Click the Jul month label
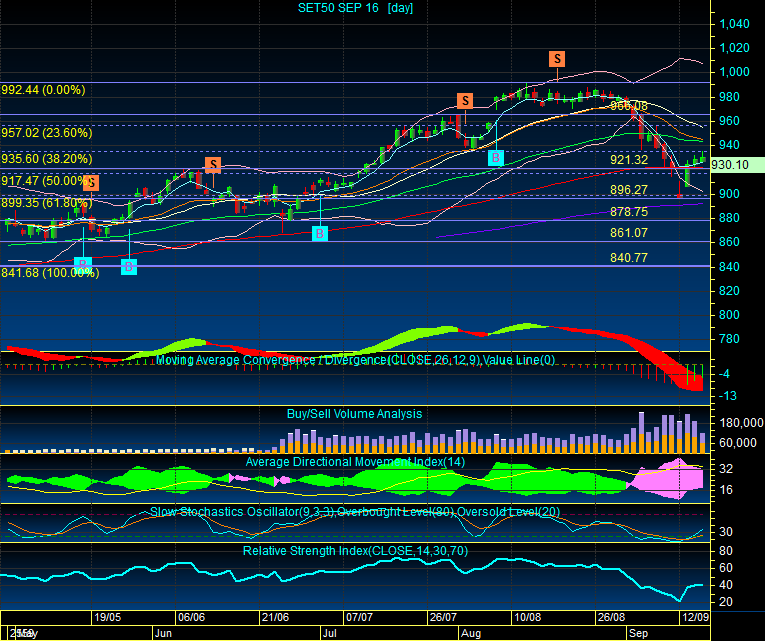 click(x=329, y=633)
